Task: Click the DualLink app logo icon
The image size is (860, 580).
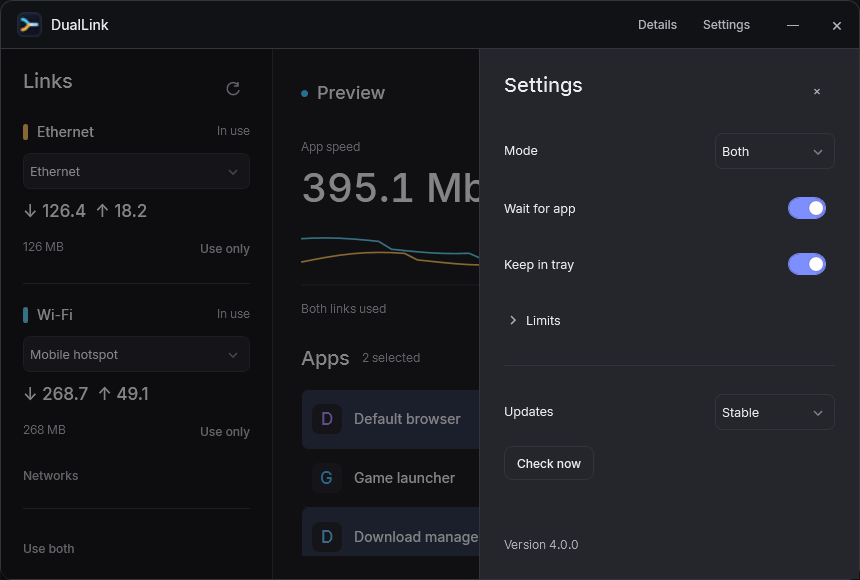Action: tap(29, 25)
